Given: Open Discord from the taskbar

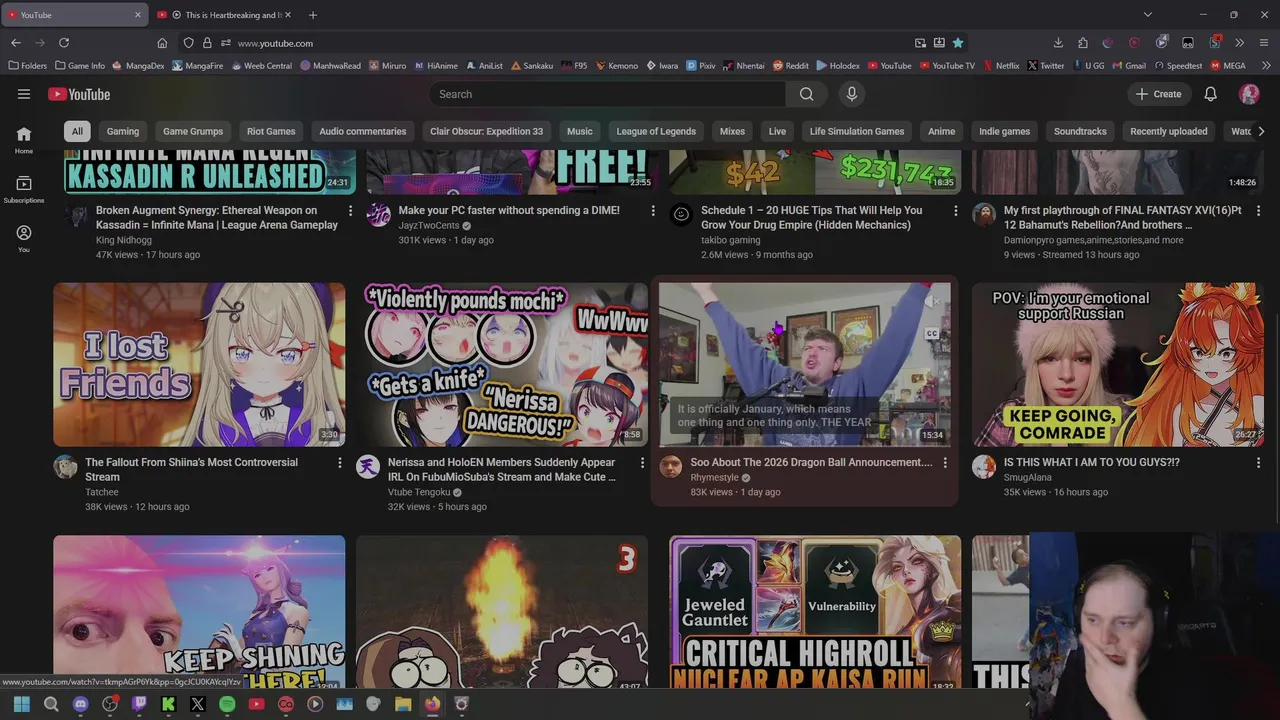Looking at the screenshot, I should [x=81, y=704].
